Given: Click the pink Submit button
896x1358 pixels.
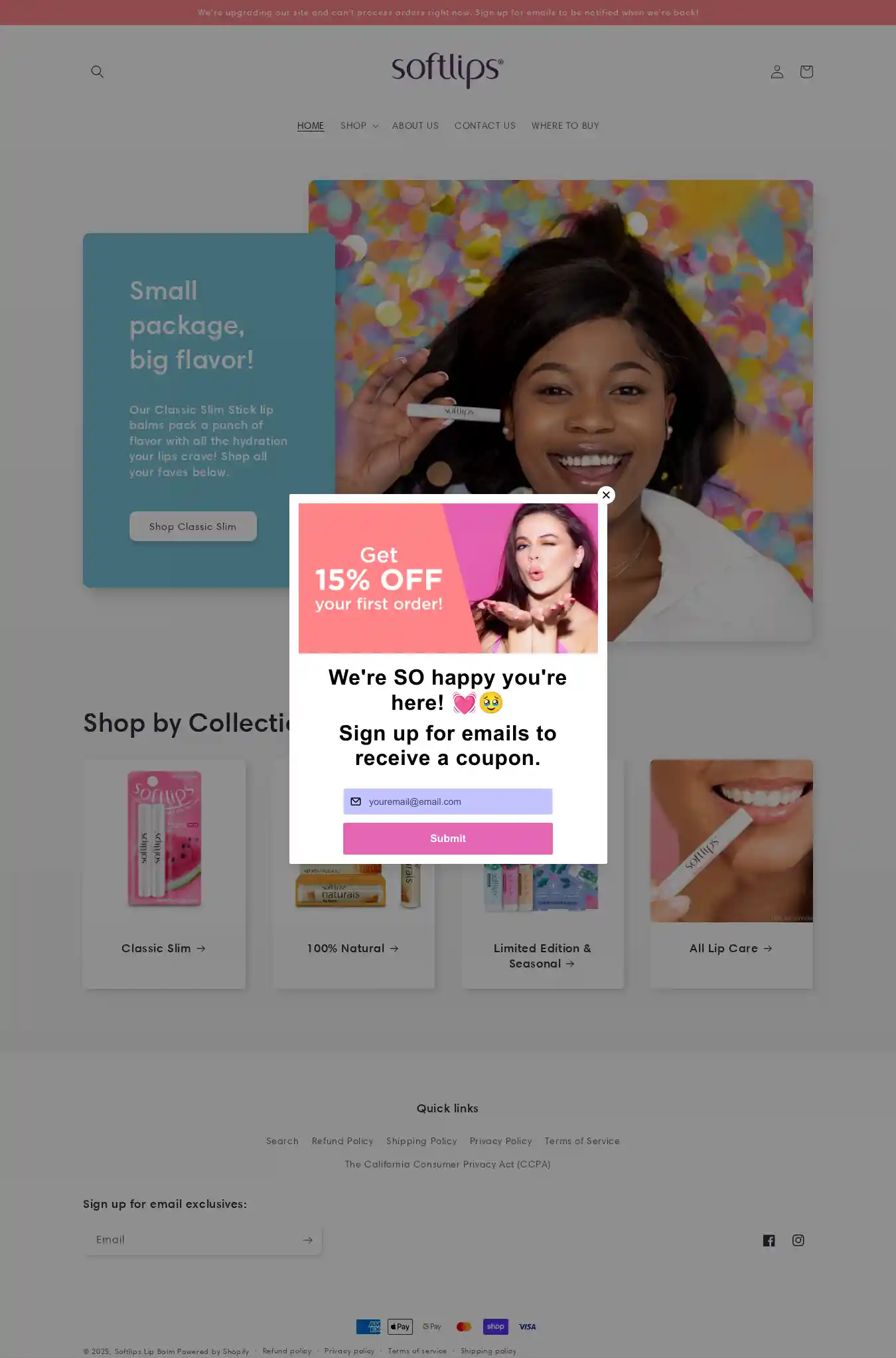Looking at the screenshot, I should (448, 839).
